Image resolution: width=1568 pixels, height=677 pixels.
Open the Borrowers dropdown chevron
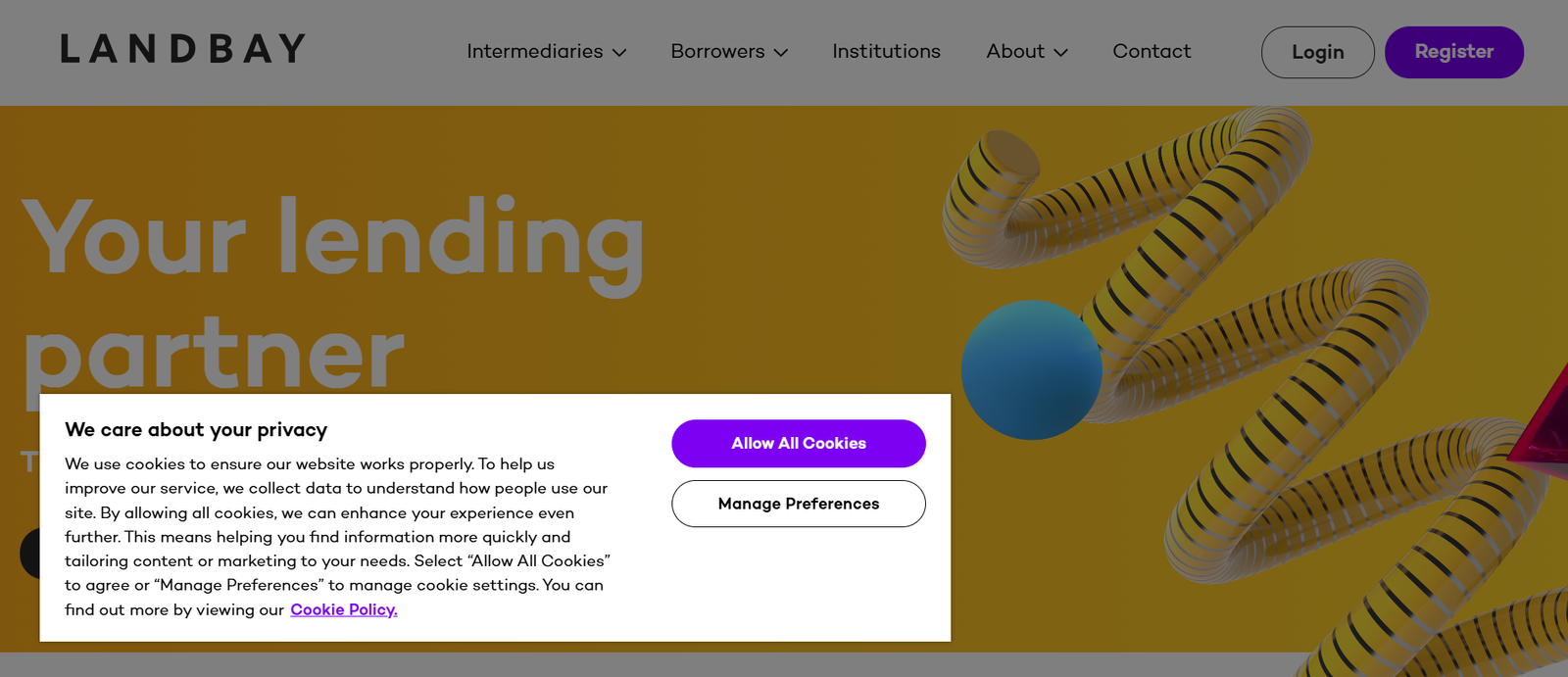[x=781, y=53]
